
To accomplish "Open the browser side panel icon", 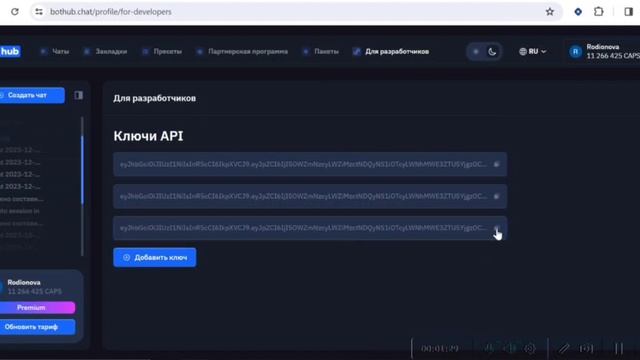I will click(x=629, y=12).
